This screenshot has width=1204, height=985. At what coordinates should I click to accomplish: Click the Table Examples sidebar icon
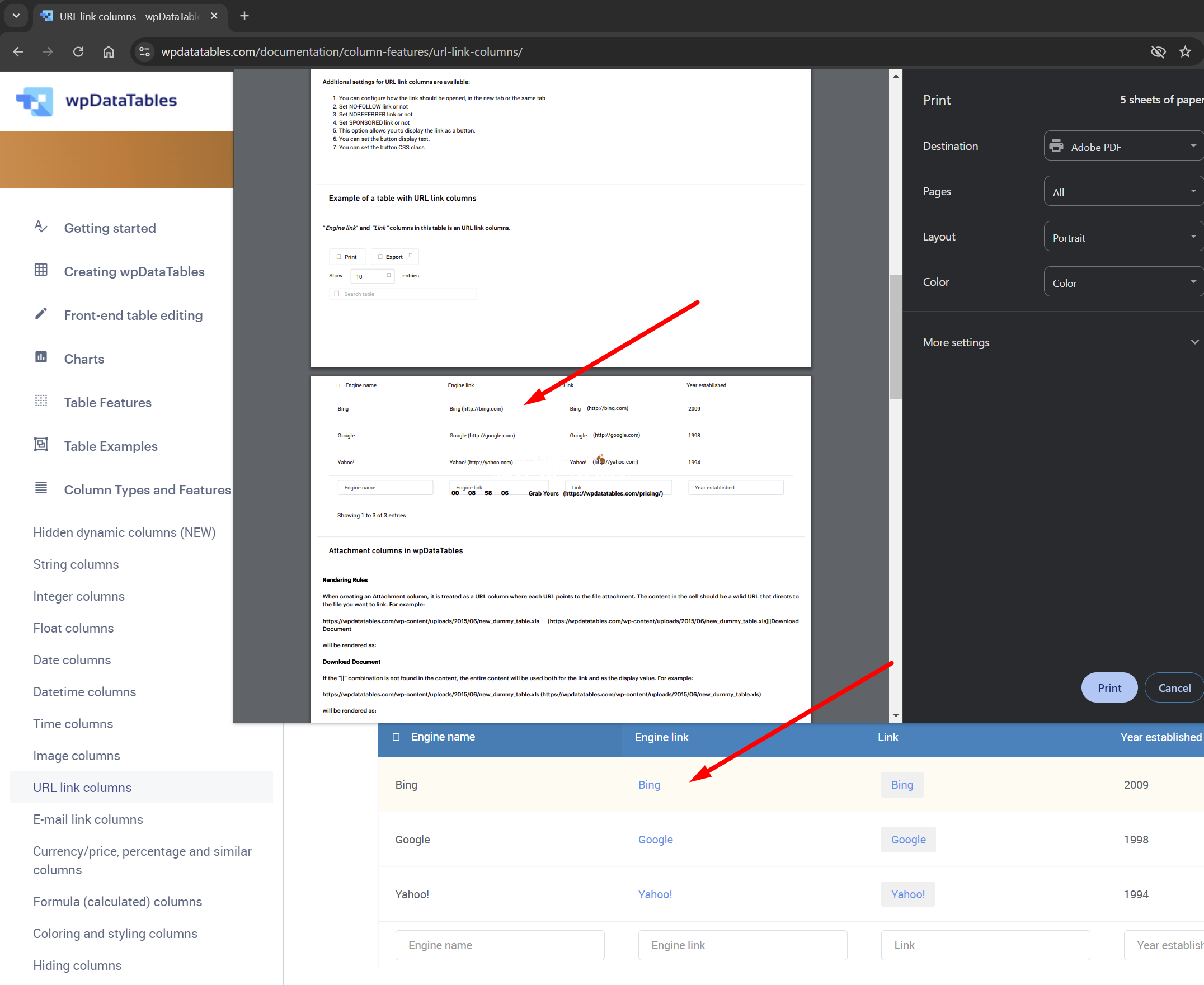(x=41, y=445)
